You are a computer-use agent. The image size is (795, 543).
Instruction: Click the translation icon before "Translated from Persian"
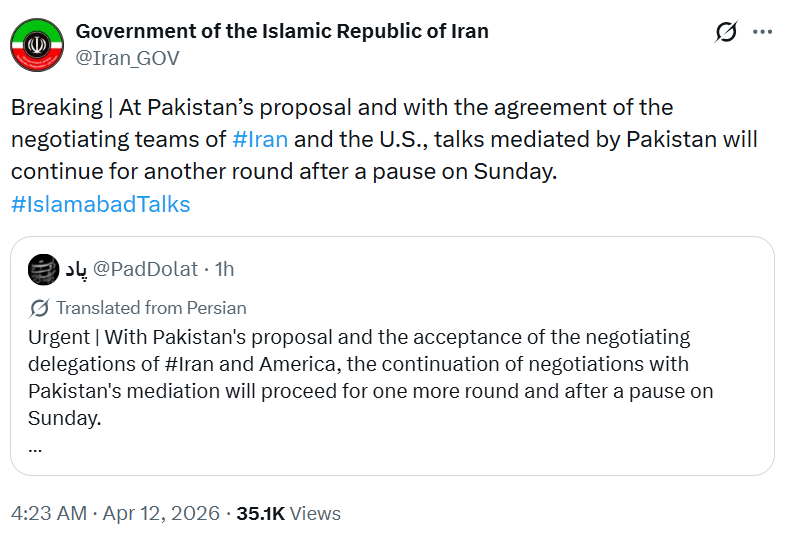40,308
